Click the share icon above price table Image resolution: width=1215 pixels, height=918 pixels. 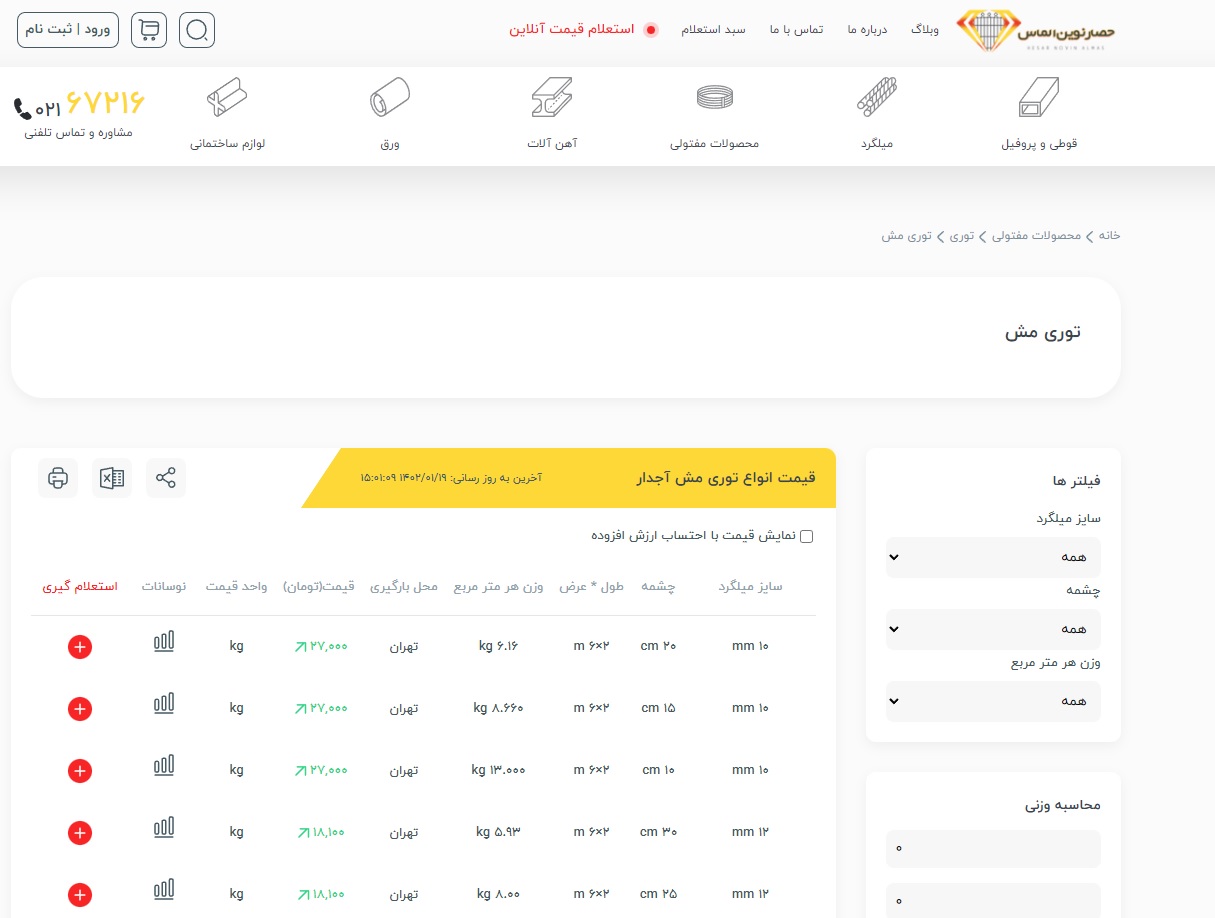coord(166,478)
